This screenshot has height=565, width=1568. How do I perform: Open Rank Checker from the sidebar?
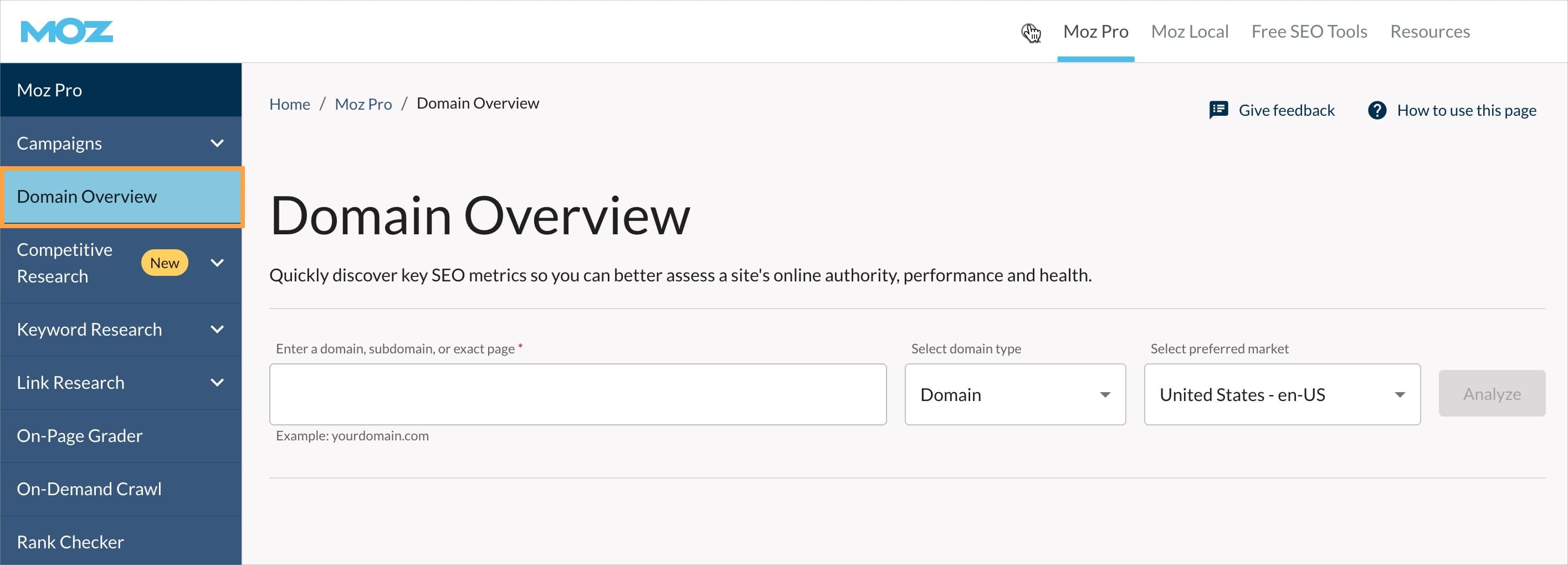[70, 541]
